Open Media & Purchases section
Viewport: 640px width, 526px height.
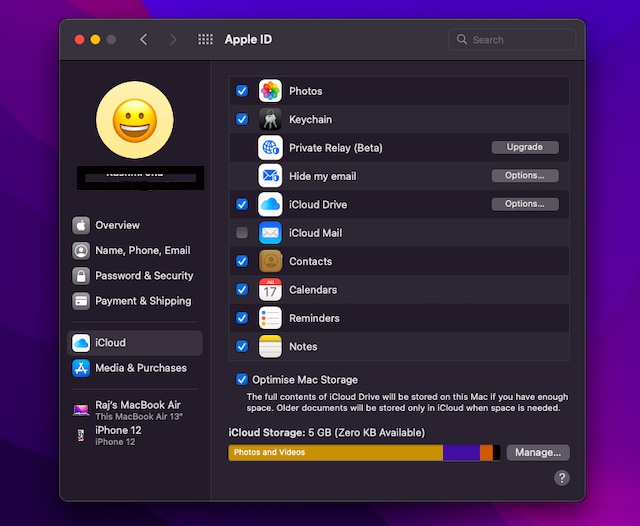click(135, 368)
